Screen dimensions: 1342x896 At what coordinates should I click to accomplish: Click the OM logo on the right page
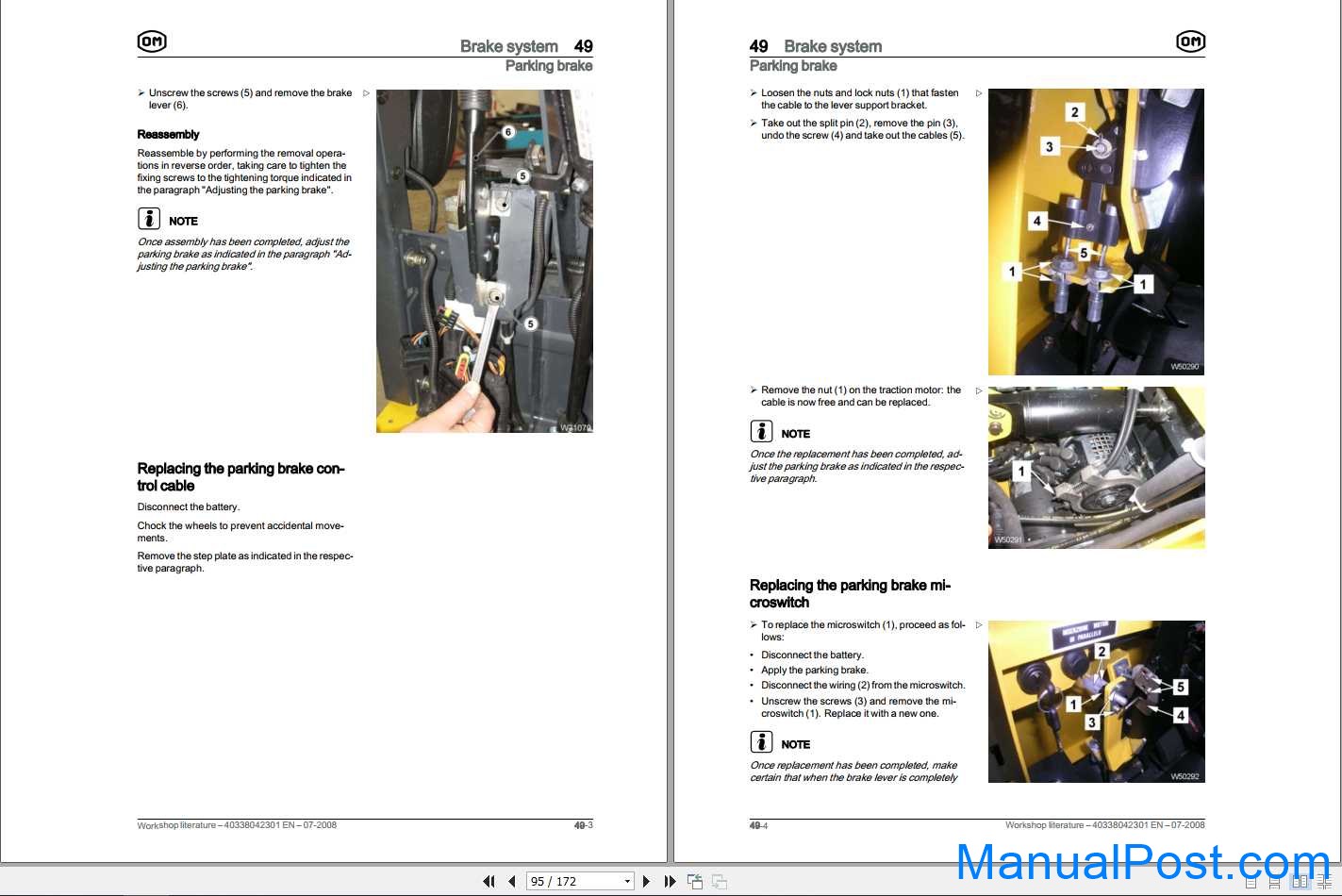click(x=1190, y=41)
